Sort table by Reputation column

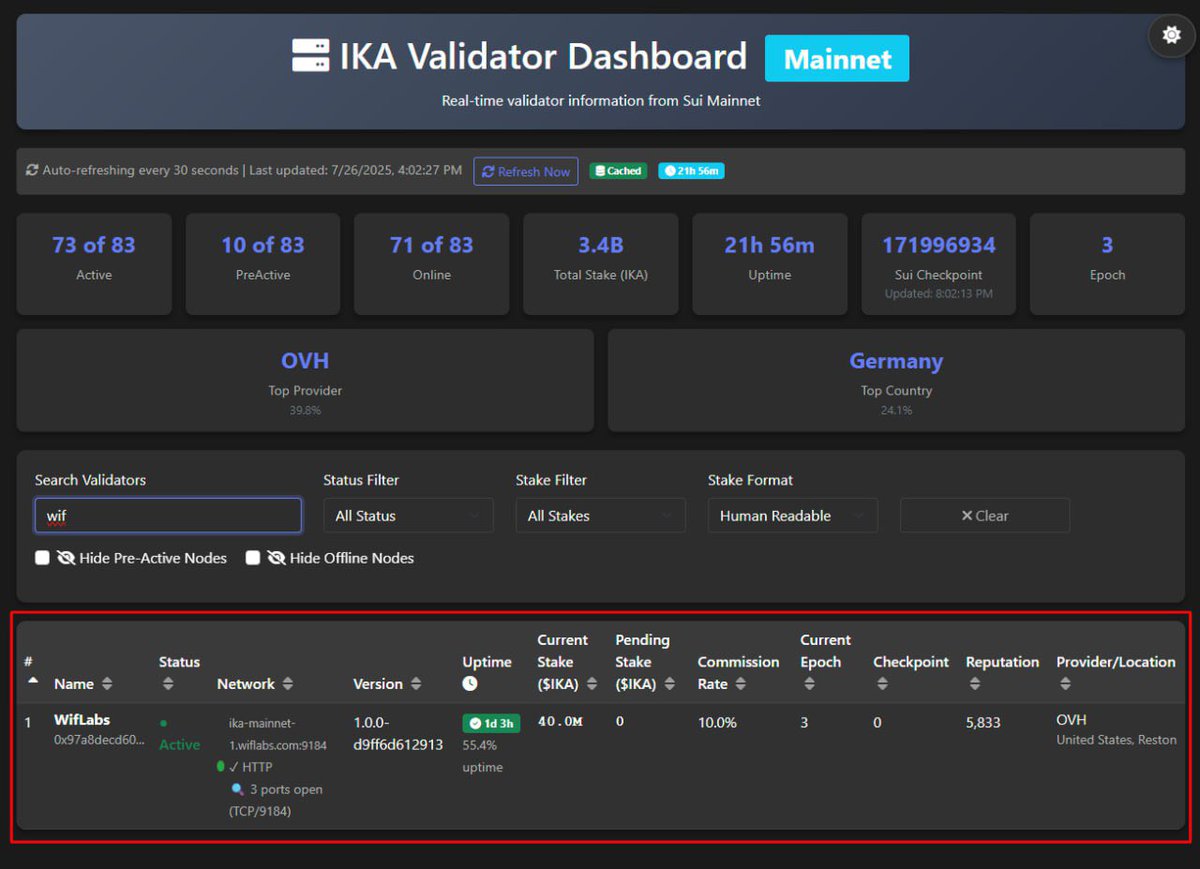974,684
